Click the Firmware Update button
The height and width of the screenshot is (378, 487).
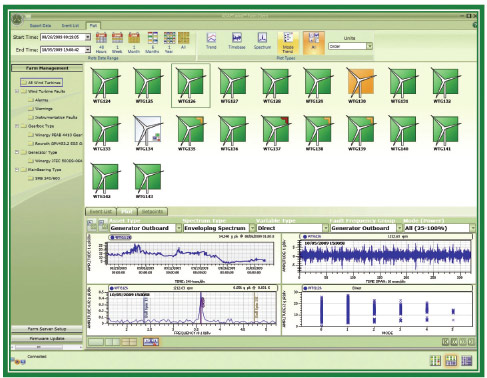coord(47,338)
